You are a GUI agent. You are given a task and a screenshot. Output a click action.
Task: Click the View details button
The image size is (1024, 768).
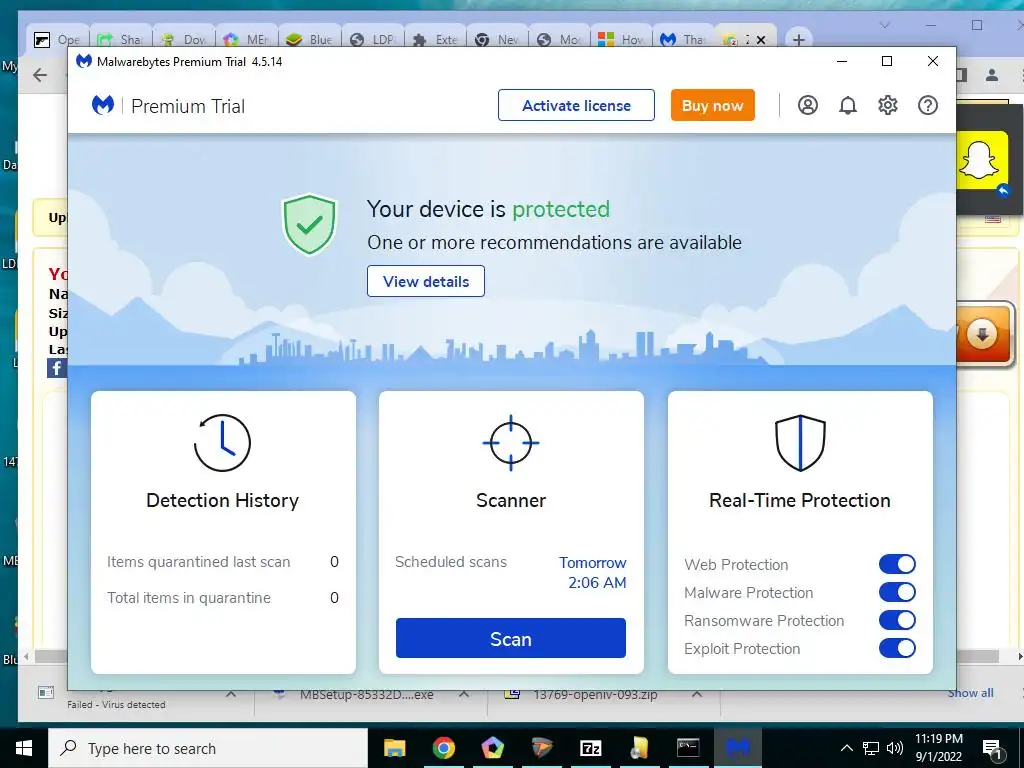(x=426, y=281)
